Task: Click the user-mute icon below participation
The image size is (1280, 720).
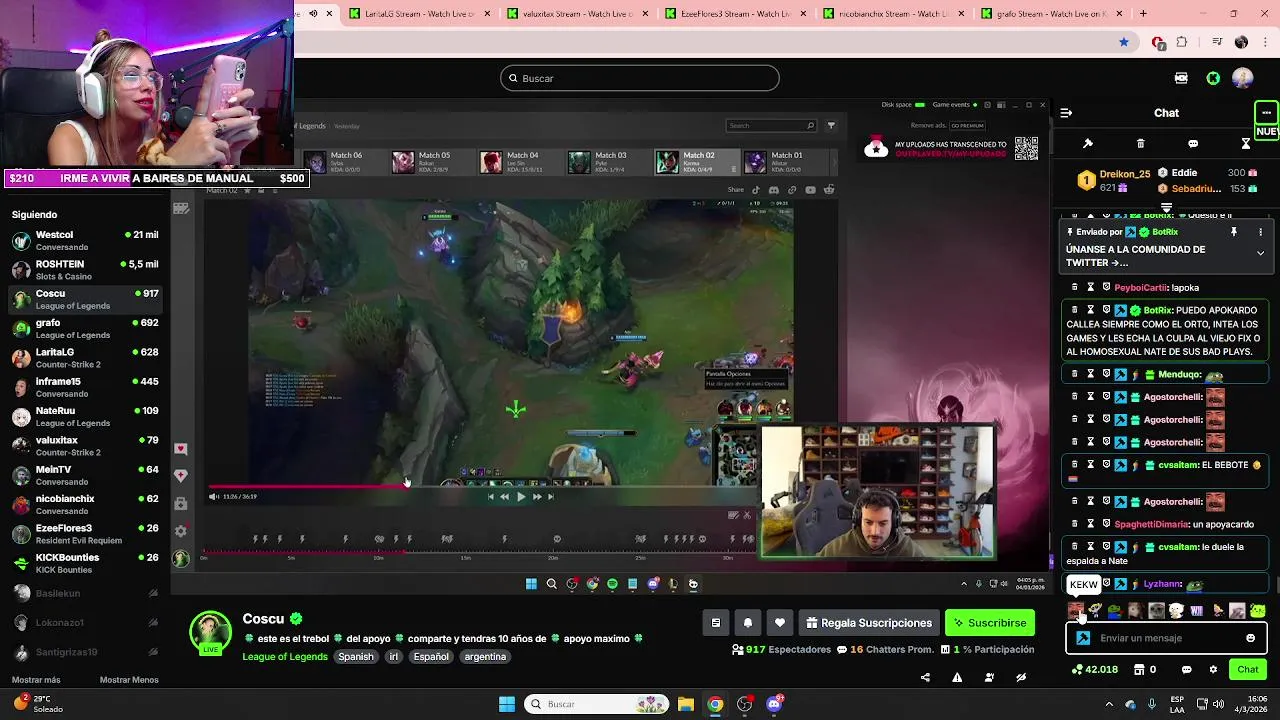Action: (989, 677)
